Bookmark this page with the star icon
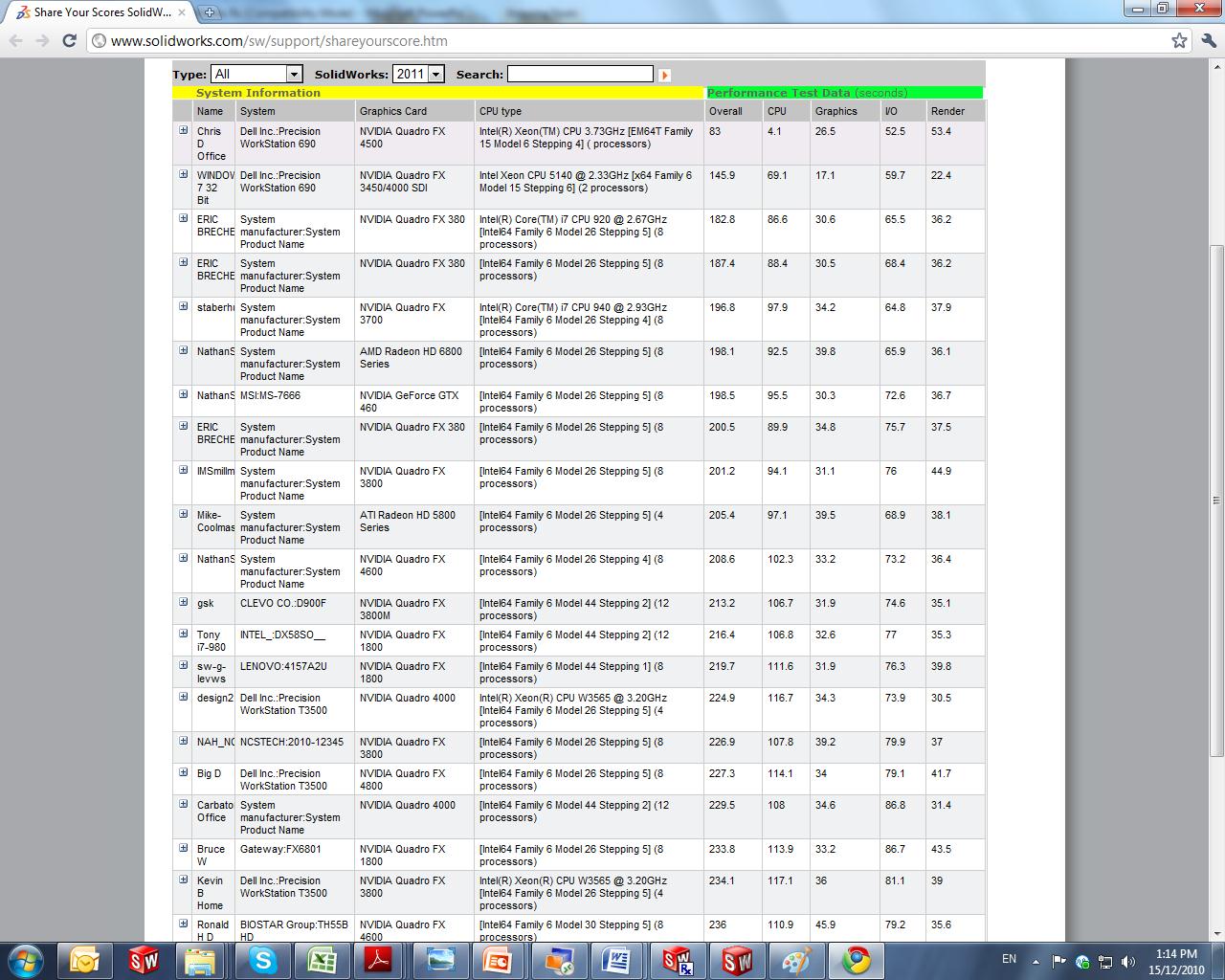 point(1179,41)
